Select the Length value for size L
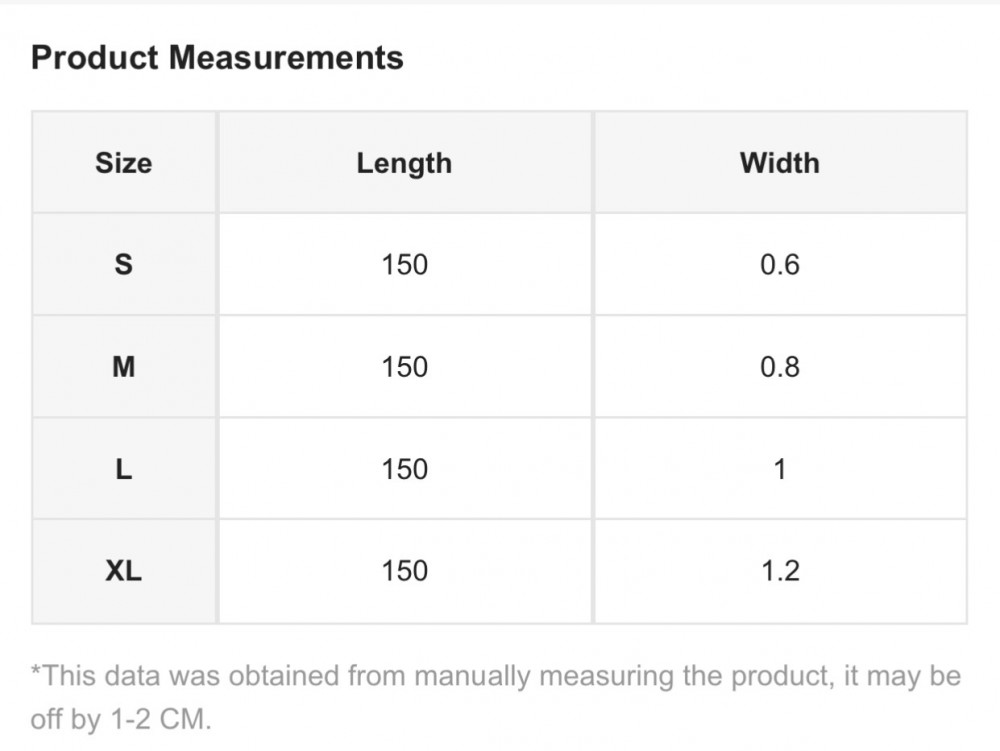Viewport: 1000px width, 751px height. point(404,469)
